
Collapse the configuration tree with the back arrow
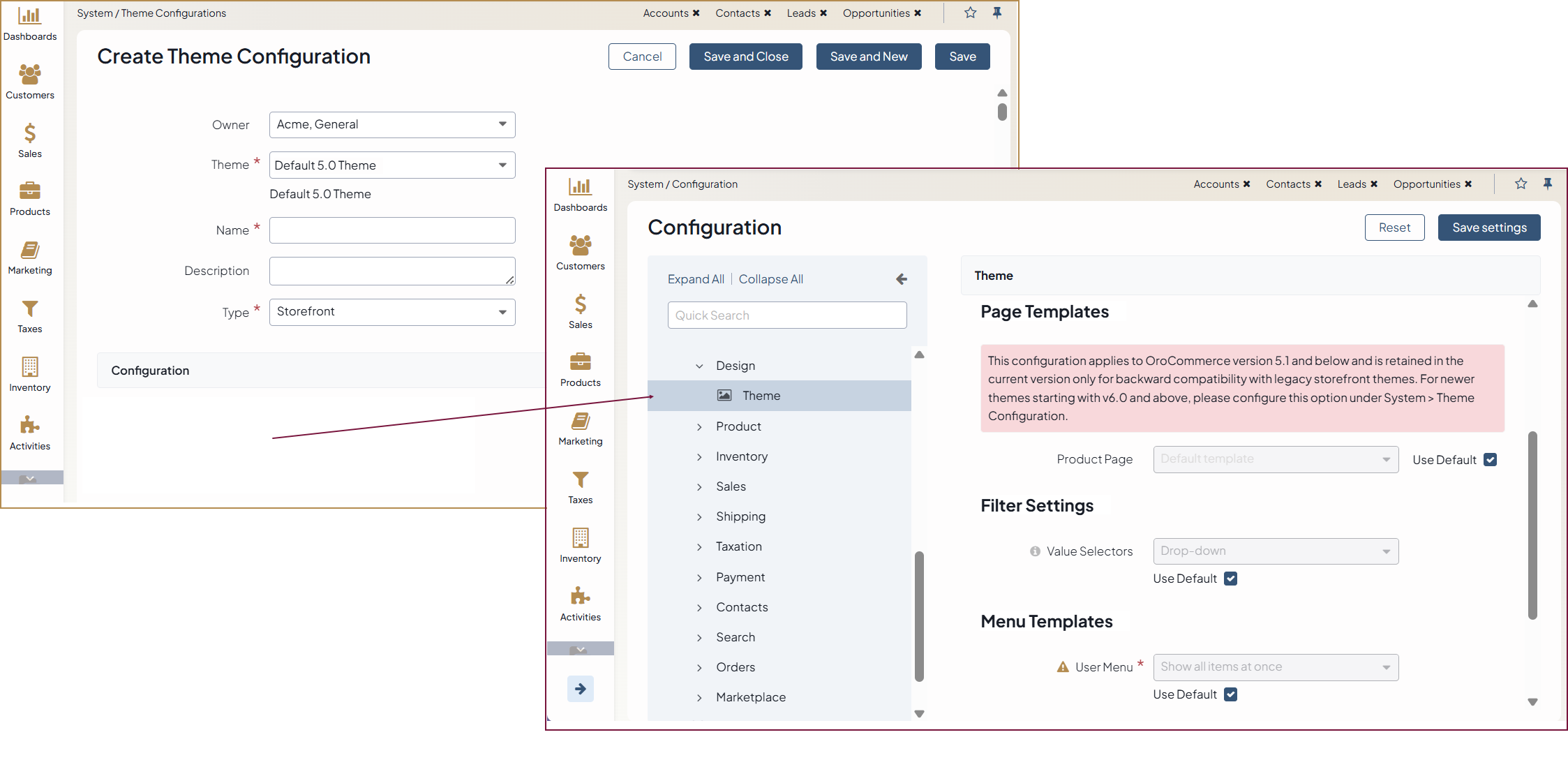point(902,279)
